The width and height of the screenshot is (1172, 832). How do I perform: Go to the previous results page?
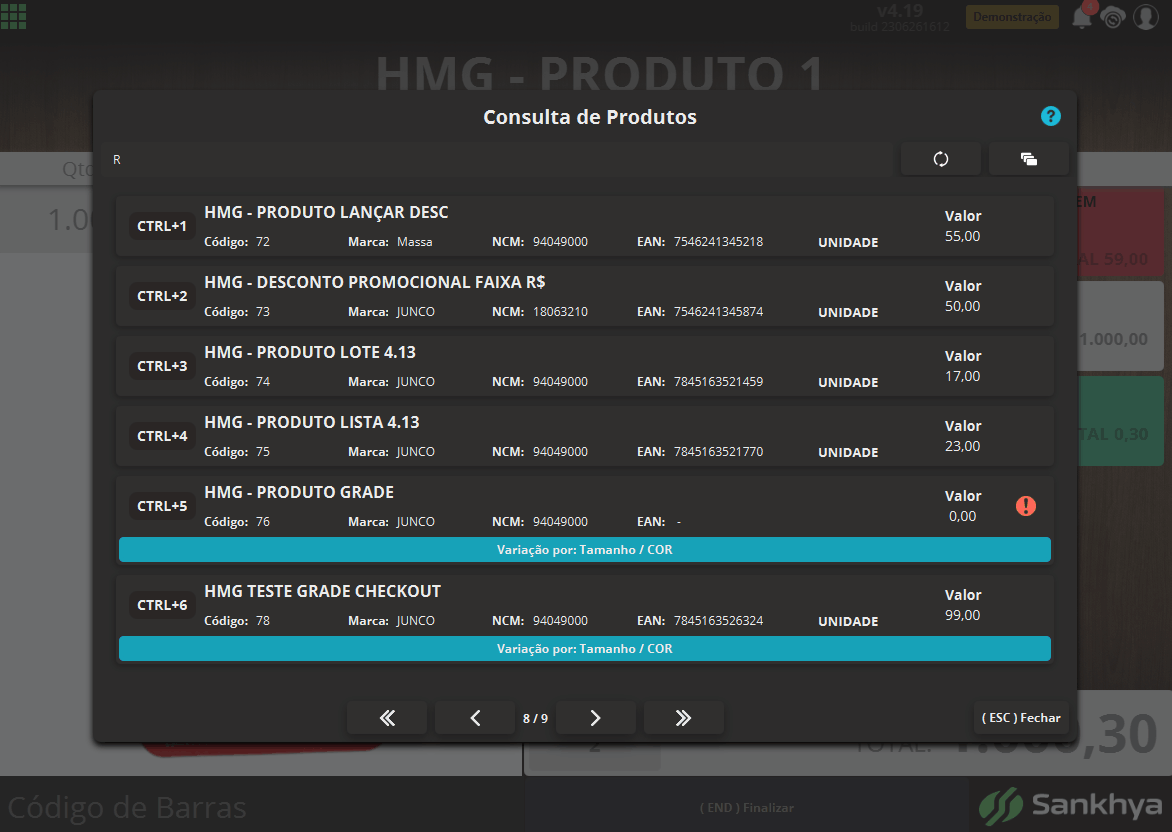[475, 718]
